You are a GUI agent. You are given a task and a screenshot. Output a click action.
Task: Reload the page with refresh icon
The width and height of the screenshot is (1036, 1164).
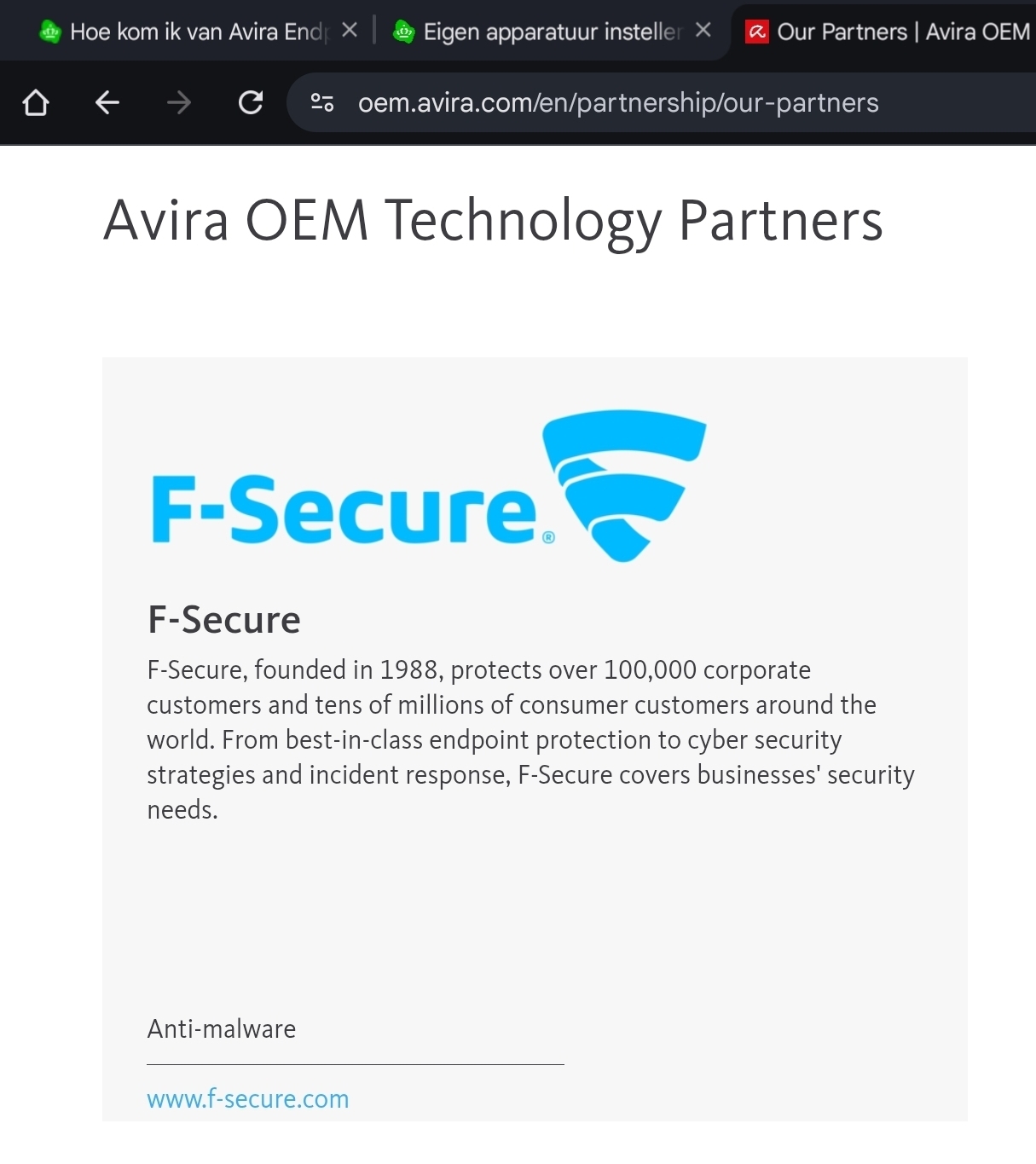click(251, 103)
